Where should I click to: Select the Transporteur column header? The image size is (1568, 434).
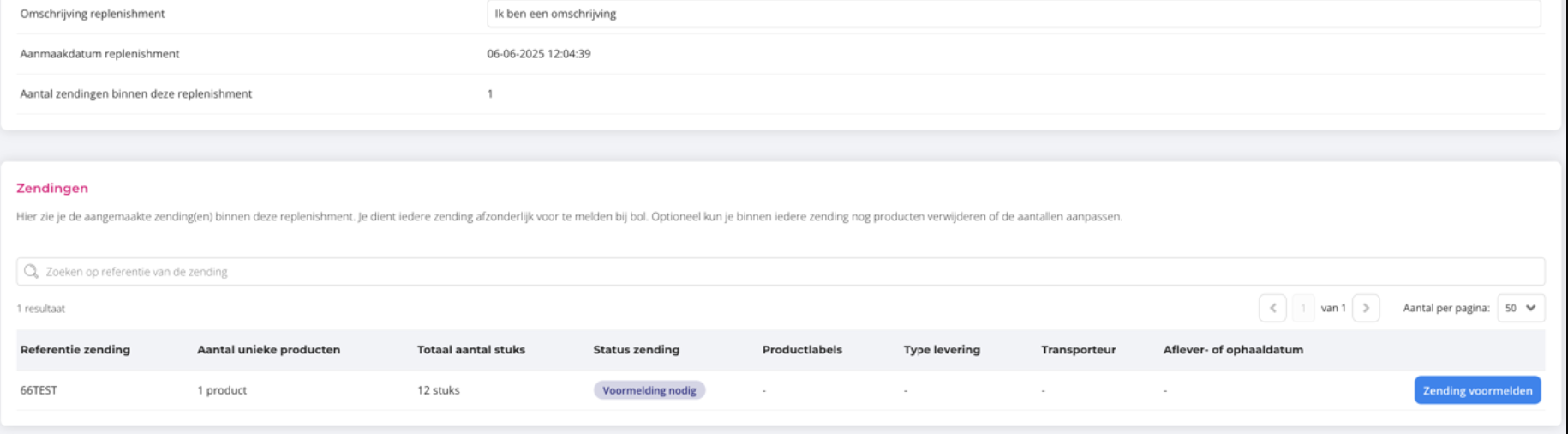coord(1078,349)
